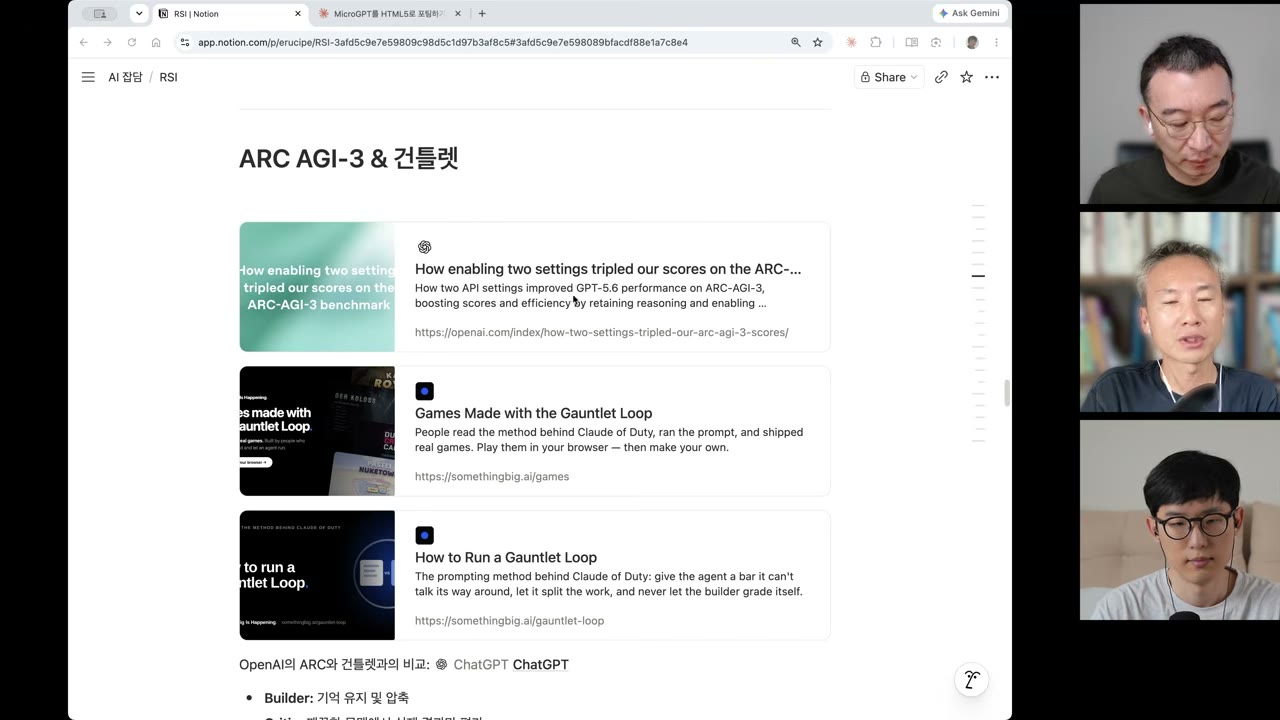Open the Claude extension icon in toolbar
The width and height of the screenshot is (1280, 720).
(851, 42)
